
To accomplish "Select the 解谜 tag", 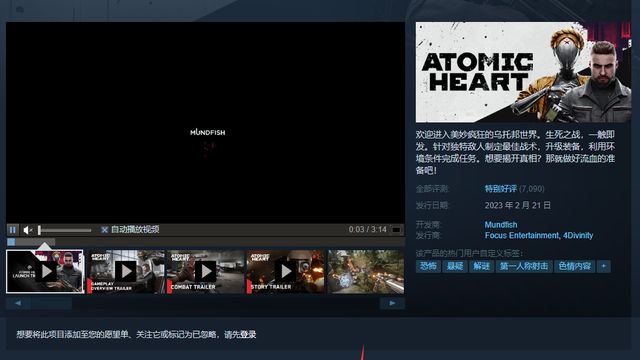I will click(481, 266).
